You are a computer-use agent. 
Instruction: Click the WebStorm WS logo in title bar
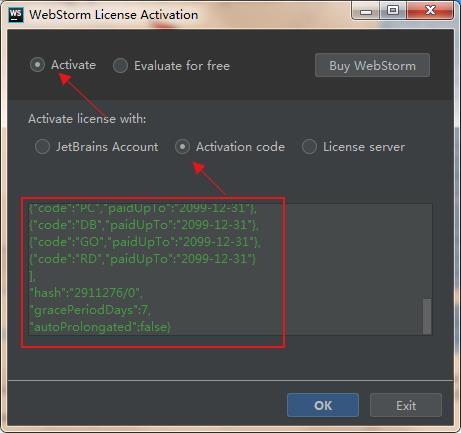coord(16,15)
